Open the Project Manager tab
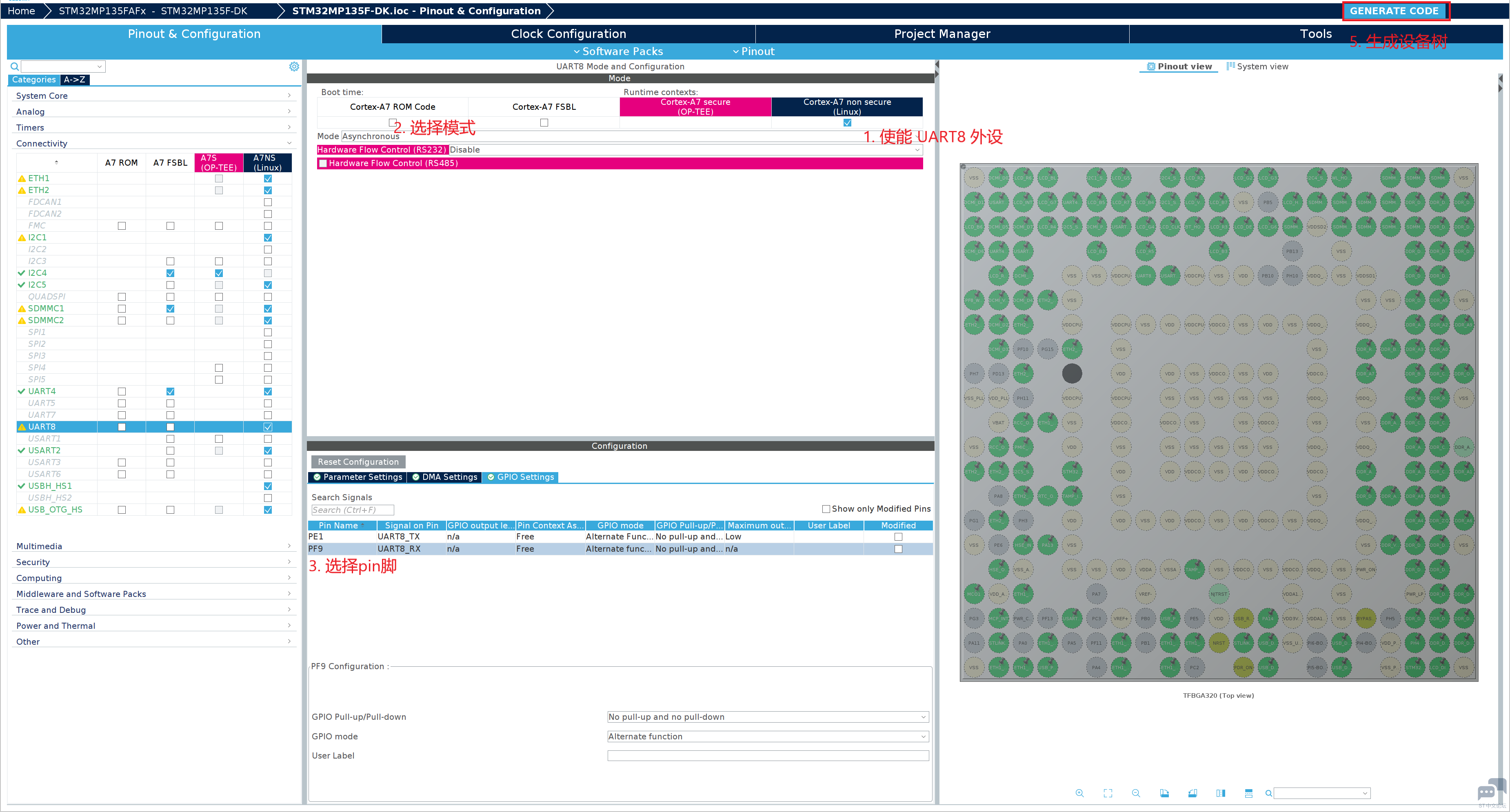 (x=942, y=34)
